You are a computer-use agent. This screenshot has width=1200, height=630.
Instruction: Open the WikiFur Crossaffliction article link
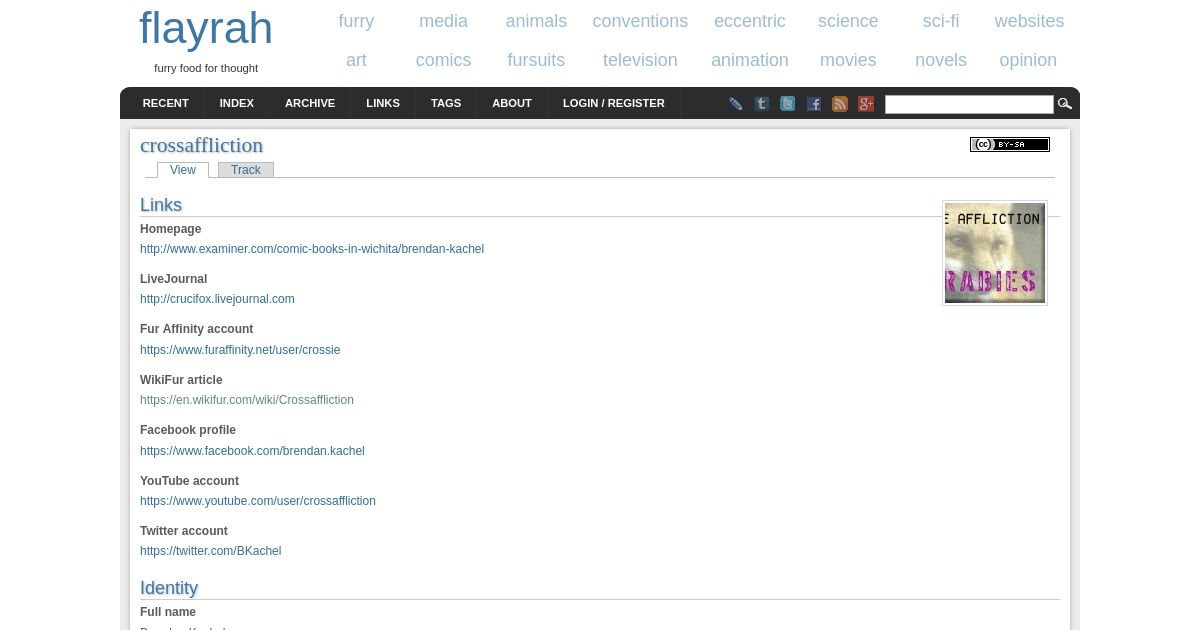pyautogui.click(x=247, y=400)
